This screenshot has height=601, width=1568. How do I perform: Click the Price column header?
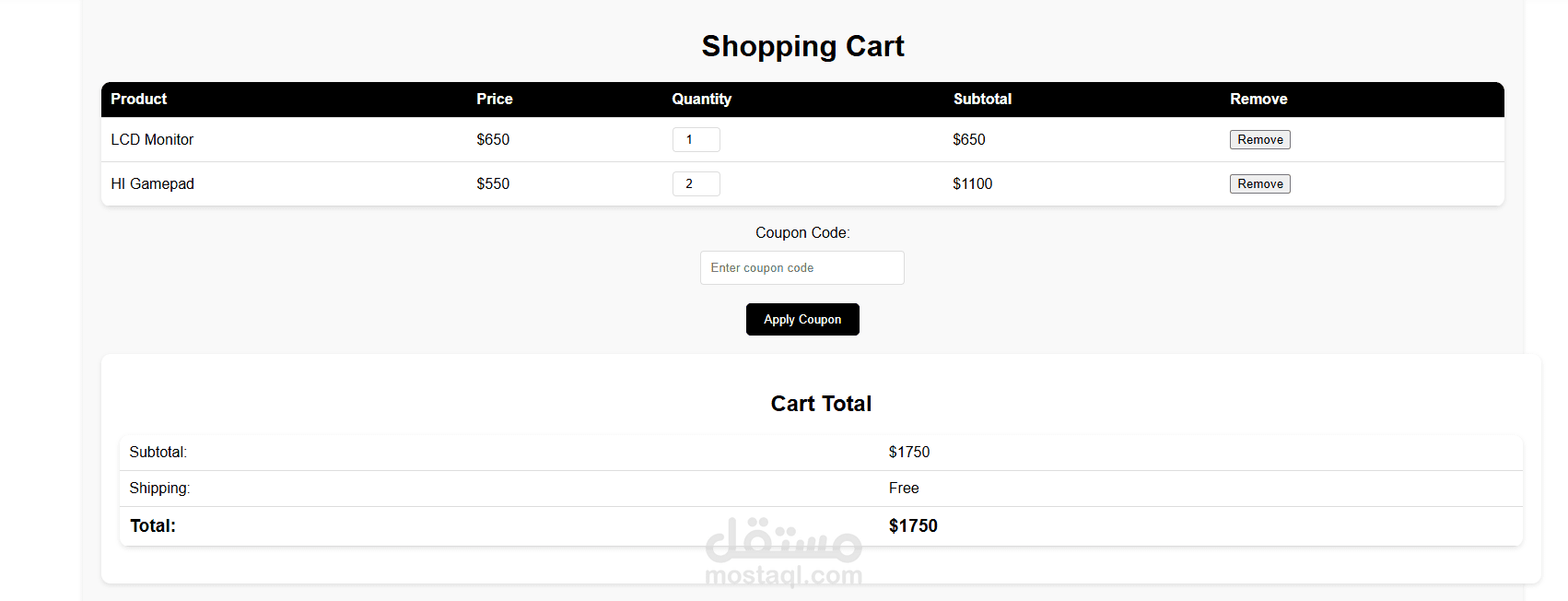coord(494,100)
